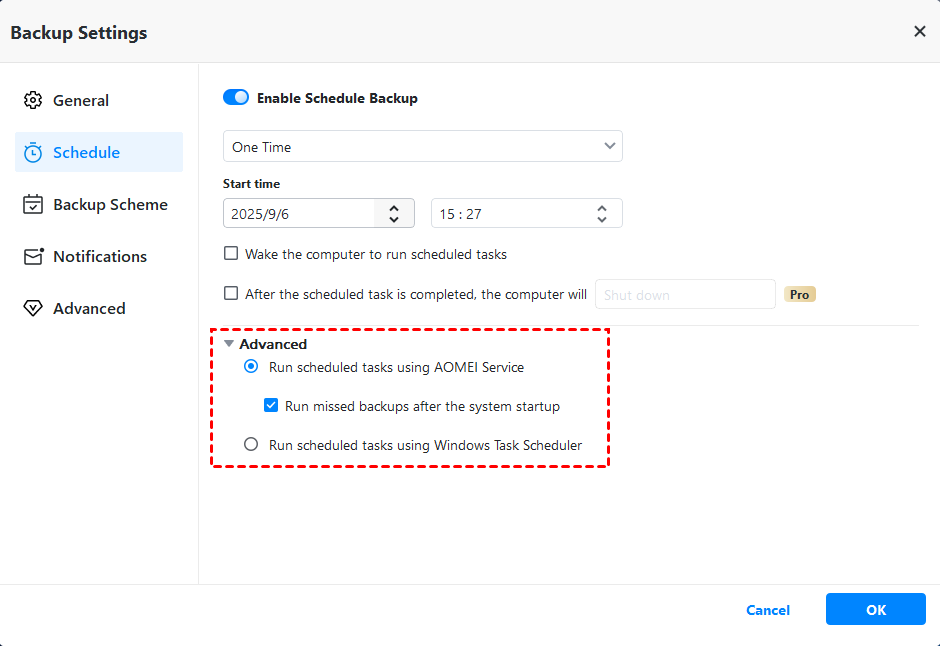940x646 pixels.
Task: Click the Notifications envelope icon
Action: 34,256
